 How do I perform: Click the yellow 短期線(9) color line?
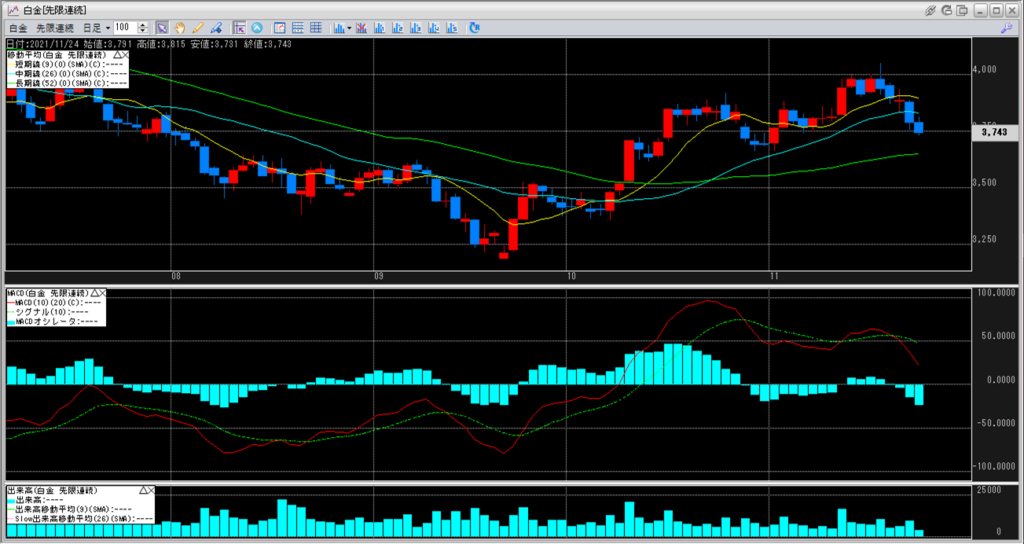(10, 64)
